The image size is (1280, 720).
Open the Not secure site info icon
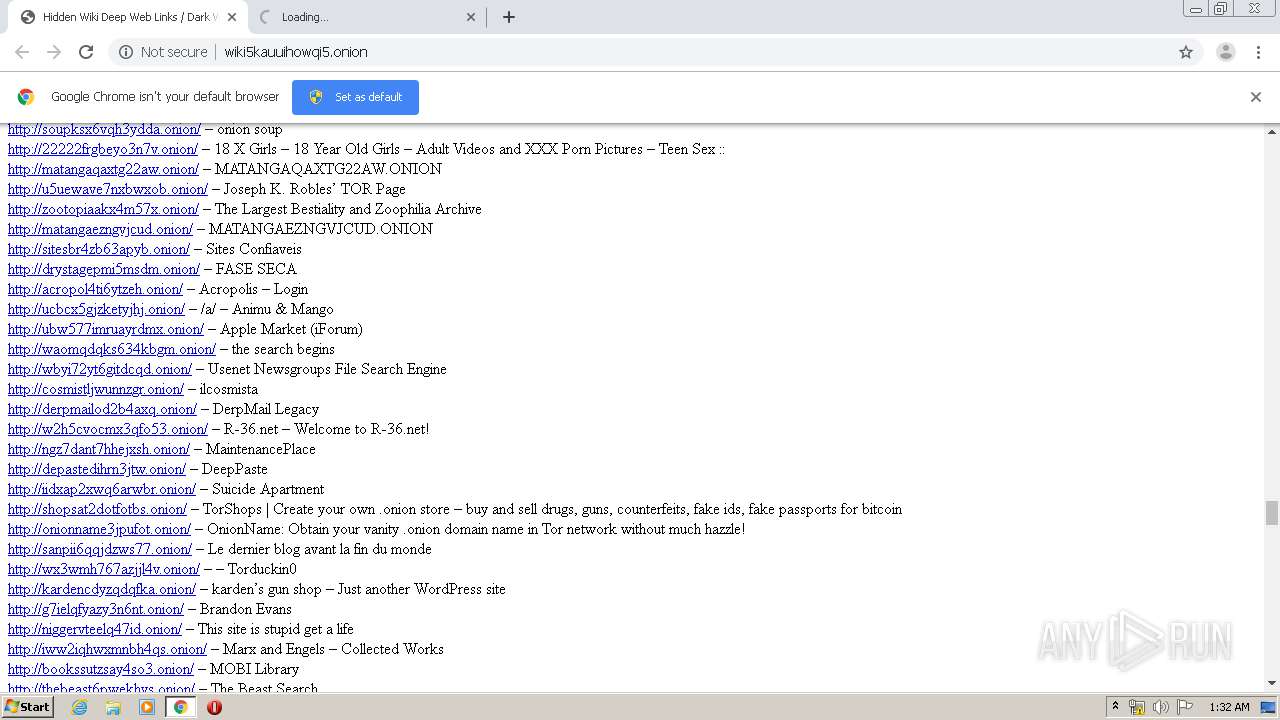tap(126, 52)
